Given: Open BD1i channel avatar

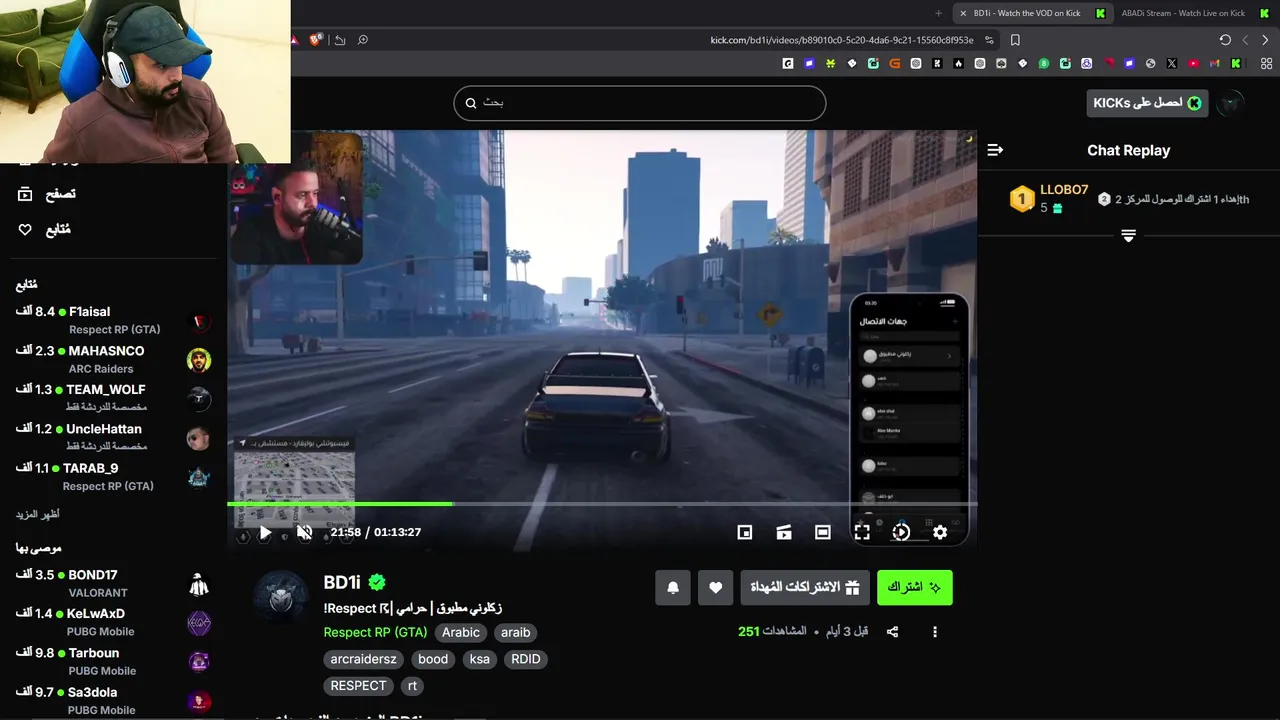Looking at the screenshot, I should click(281, 598).
